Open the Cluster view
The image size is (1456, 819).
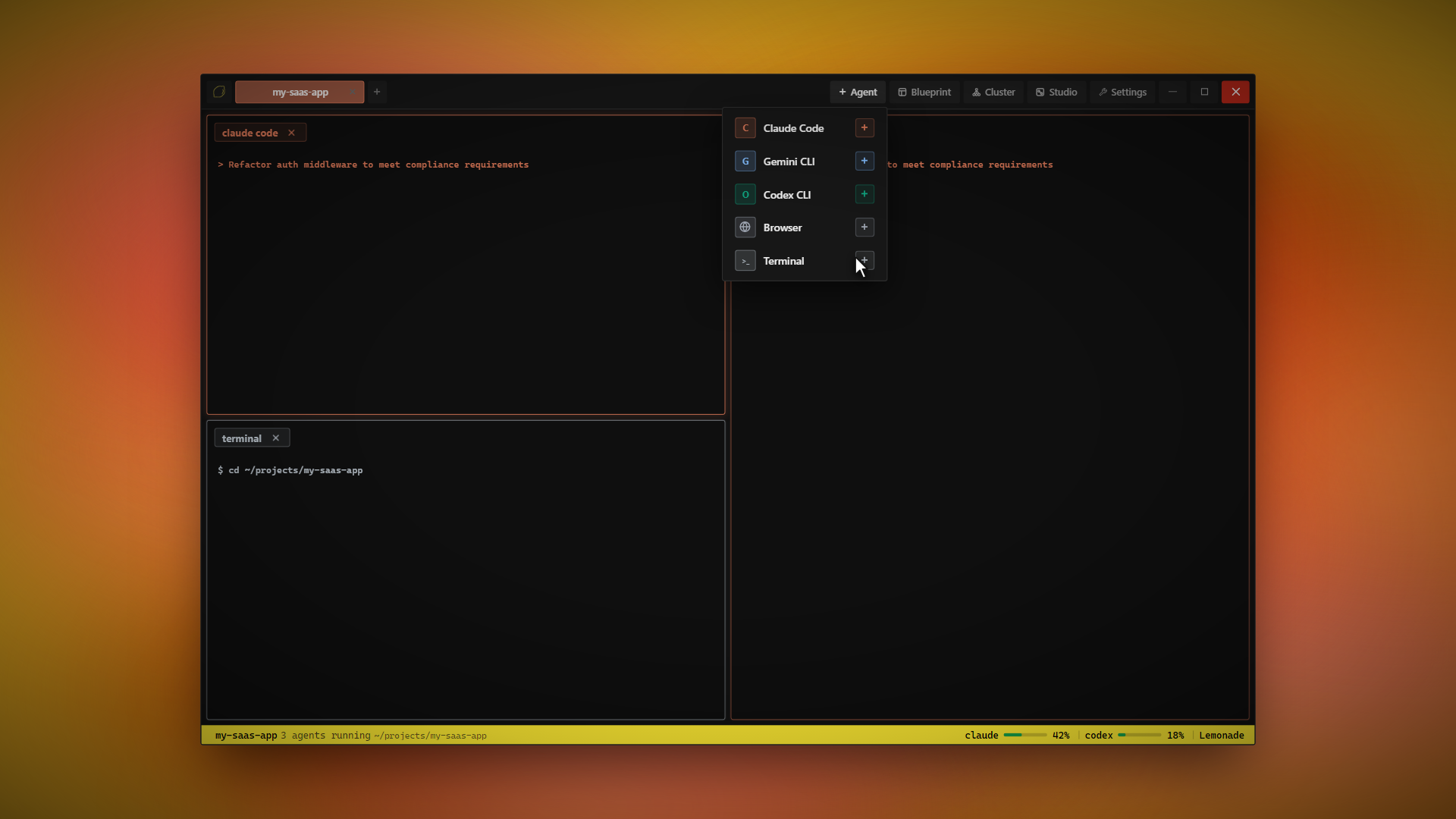point(993,92)
